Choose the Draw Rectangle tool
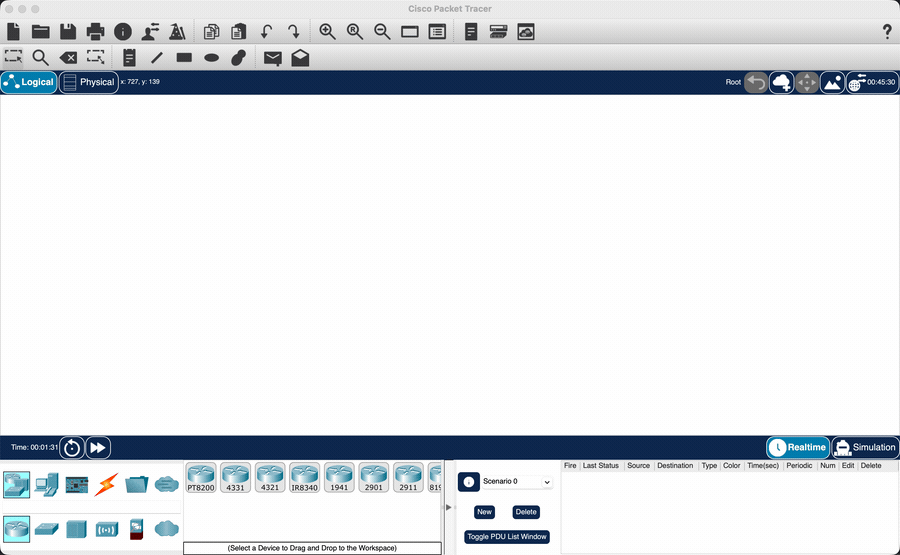This screenshot has height=555, width=900. 184,57
